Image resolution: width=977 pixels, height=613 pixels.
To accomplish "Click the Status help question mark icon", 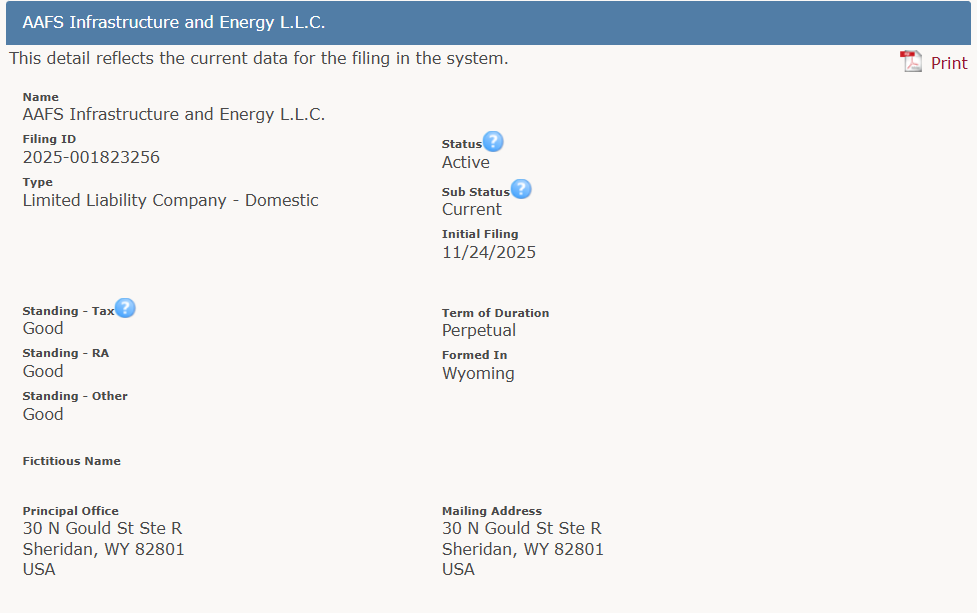I will 493,142.
